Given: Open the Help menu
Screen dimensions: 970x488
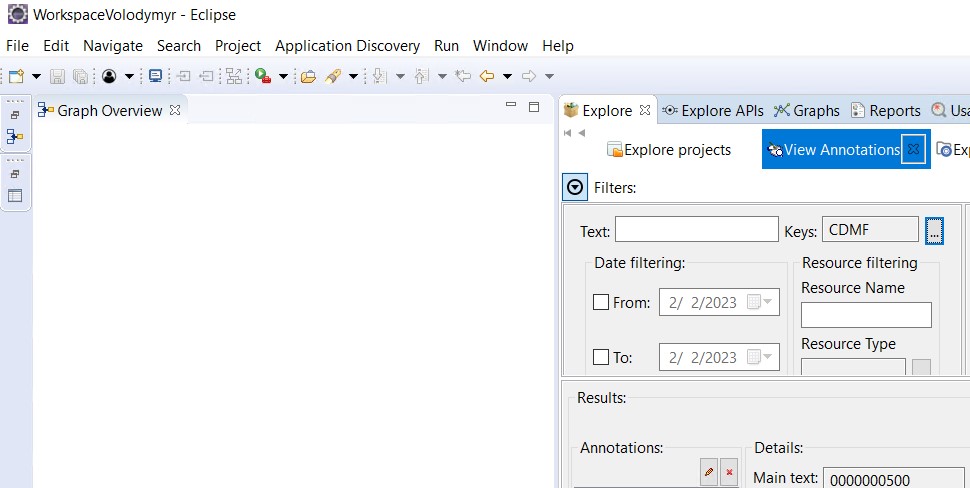Looking at the screenshot, I should coord(558,46).
